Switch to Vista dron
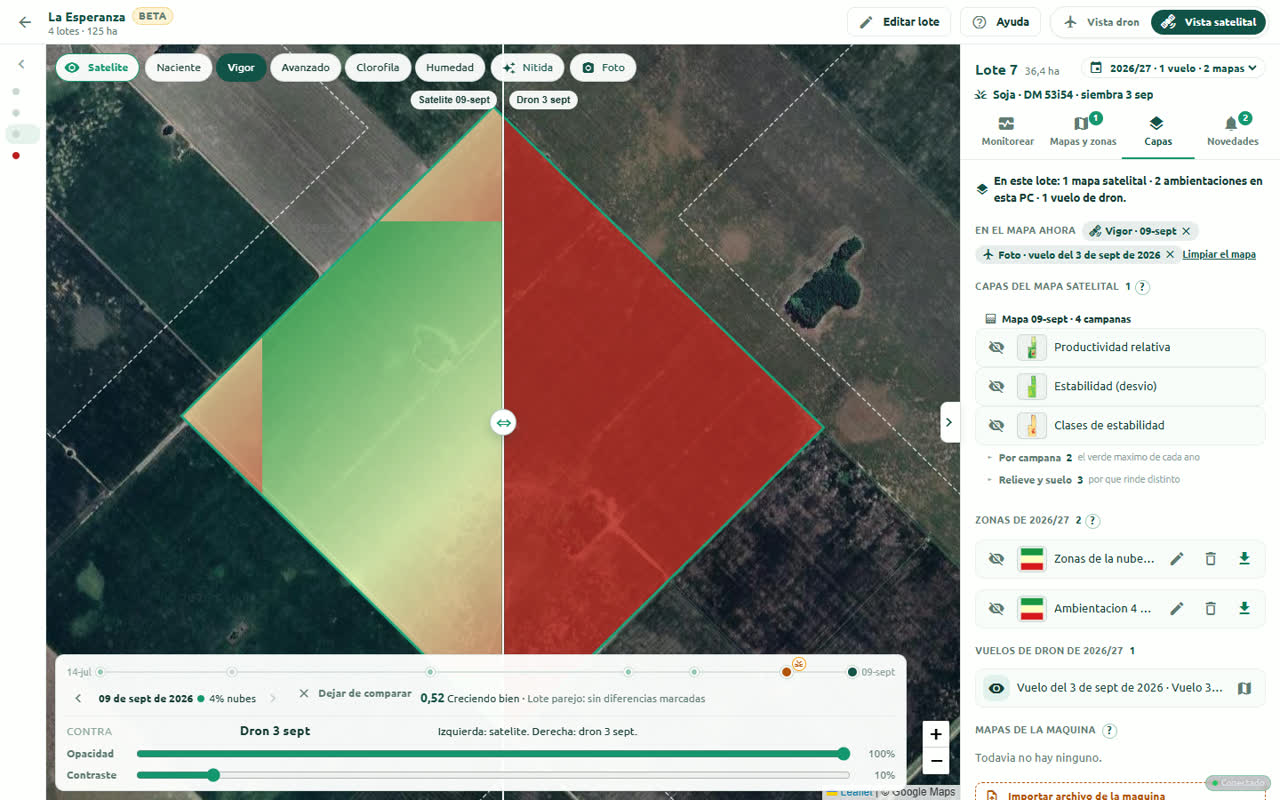The height and width of the screenshot is (800, 1280). [1101, 22]
